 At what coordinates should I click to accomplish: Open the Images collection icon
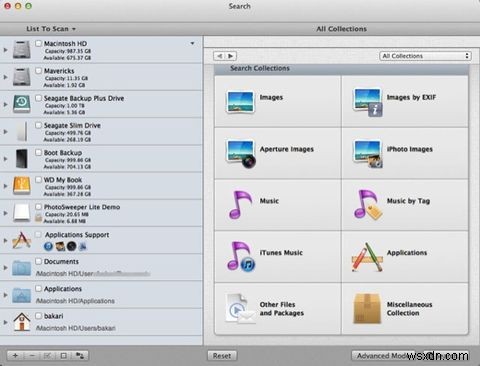[240, 102]
